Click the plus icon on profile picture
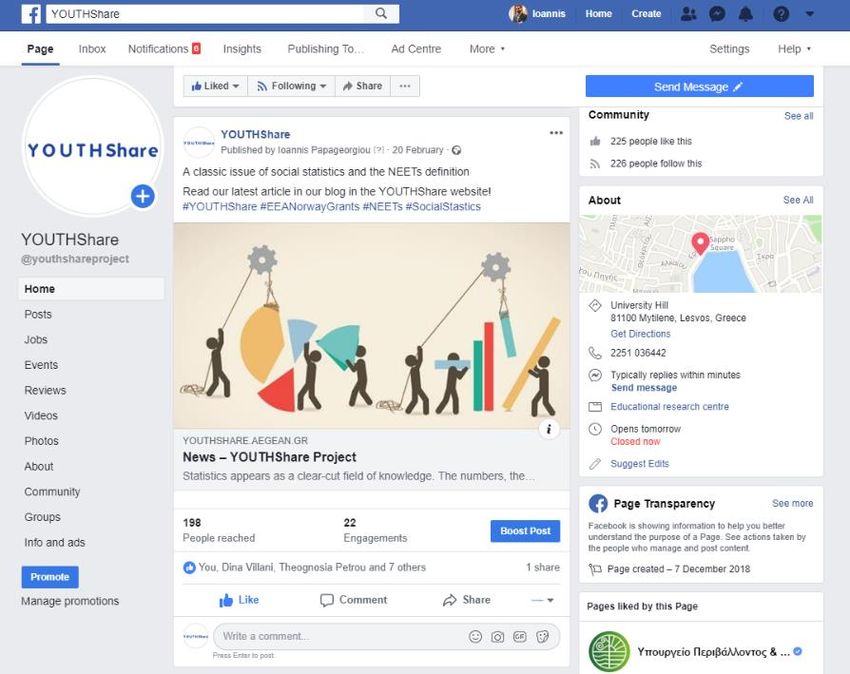Screen dimensions: 850x674 pyautogui.click(x=142, y=196)
